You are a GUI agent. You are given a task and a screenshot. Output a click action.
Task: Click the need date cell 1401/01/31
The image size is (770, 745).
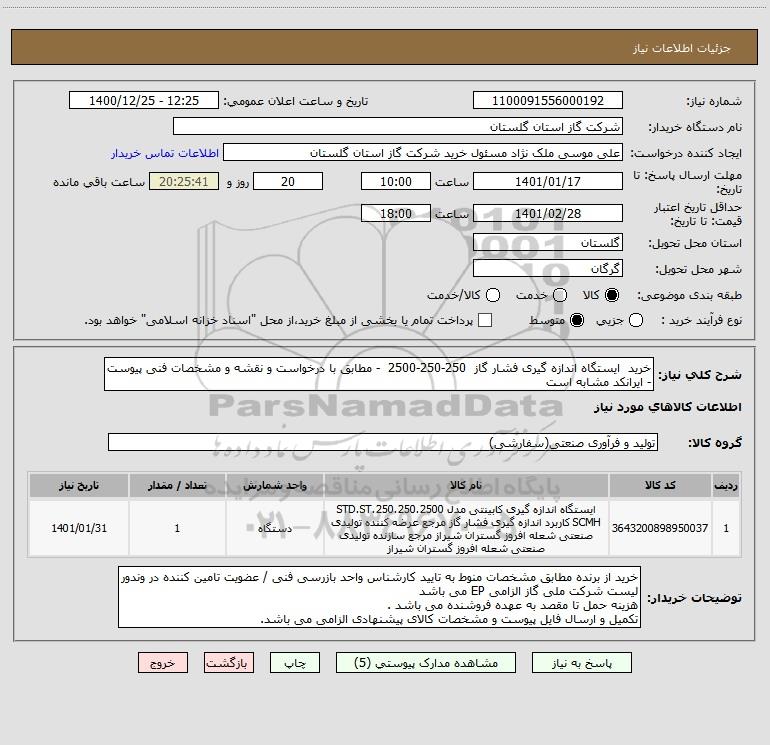pyautogui.click(x=79, y=528)
